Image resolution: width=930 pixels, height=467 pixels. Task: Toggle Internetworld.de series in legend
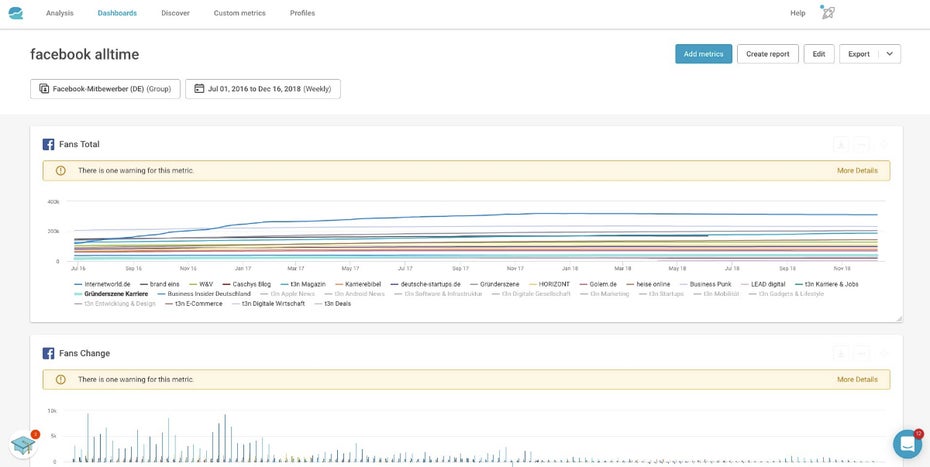[x=102, y=284]
